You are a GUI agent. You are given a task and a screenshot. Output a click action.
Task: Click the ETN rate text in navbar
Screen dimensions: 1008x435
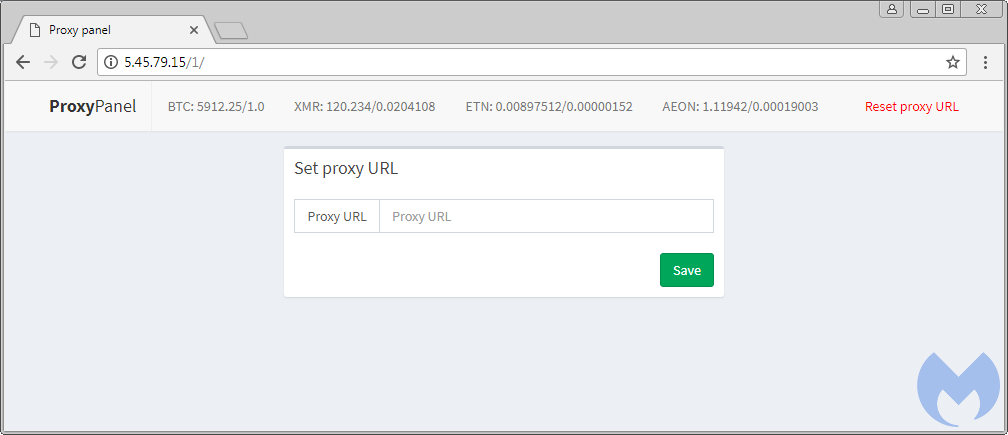click(x=549, y=106)
